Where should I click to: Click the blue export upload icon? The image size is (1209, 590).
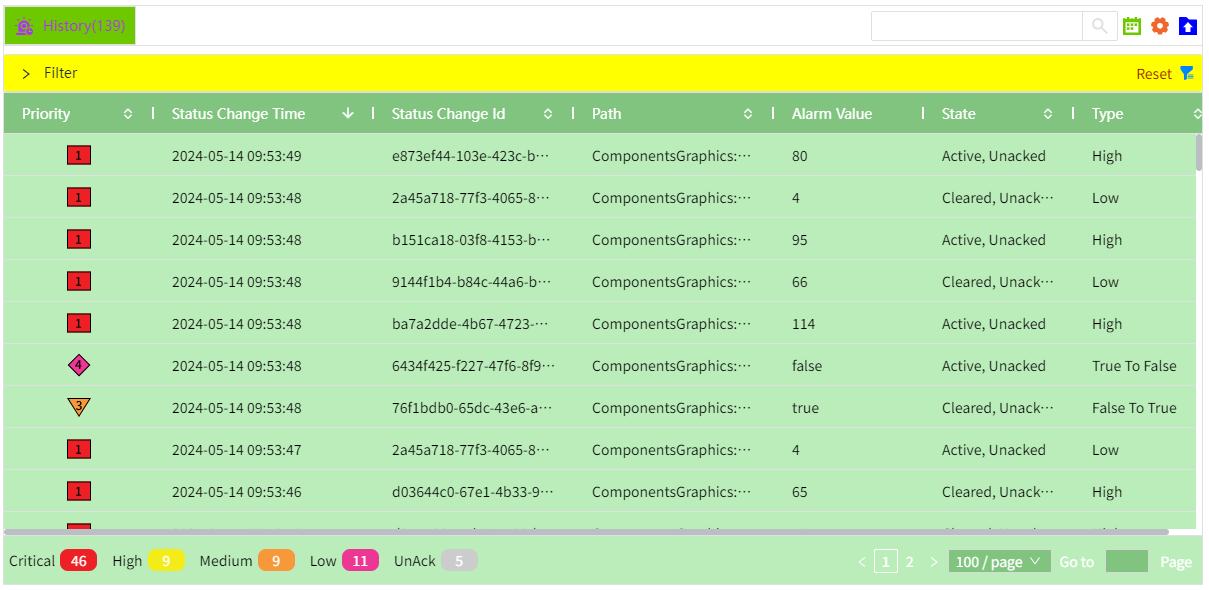[x=1188, y=26]
